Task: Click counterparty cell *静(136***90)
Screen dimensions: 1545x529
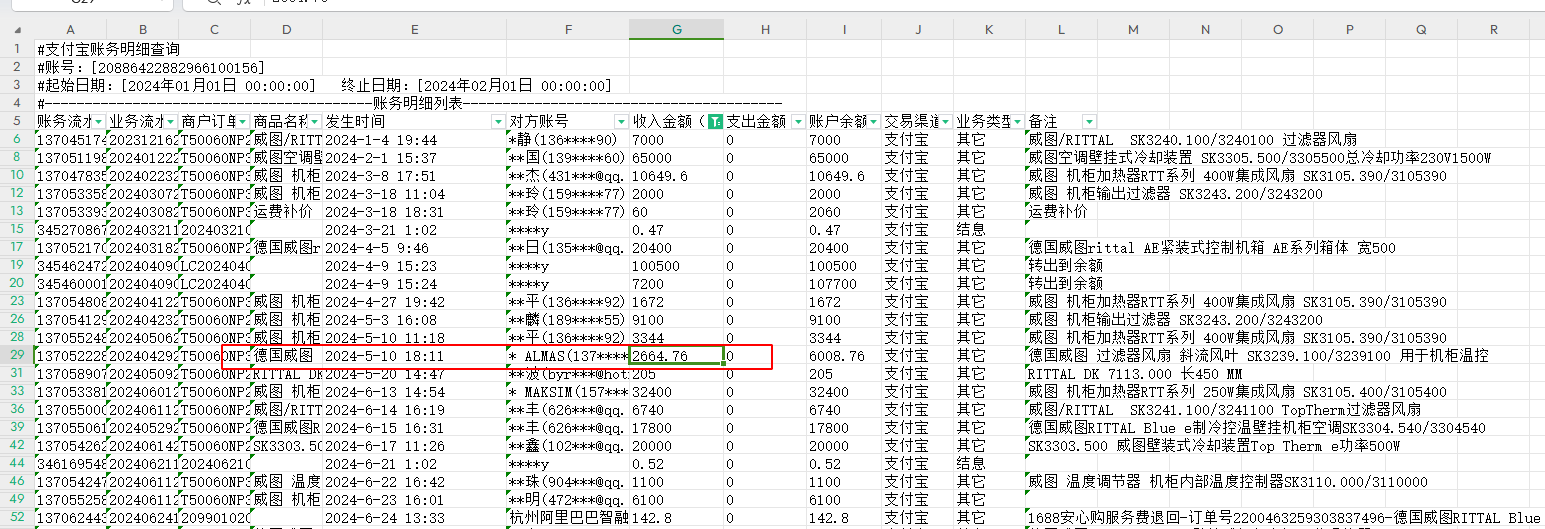Action: [568, 139]
